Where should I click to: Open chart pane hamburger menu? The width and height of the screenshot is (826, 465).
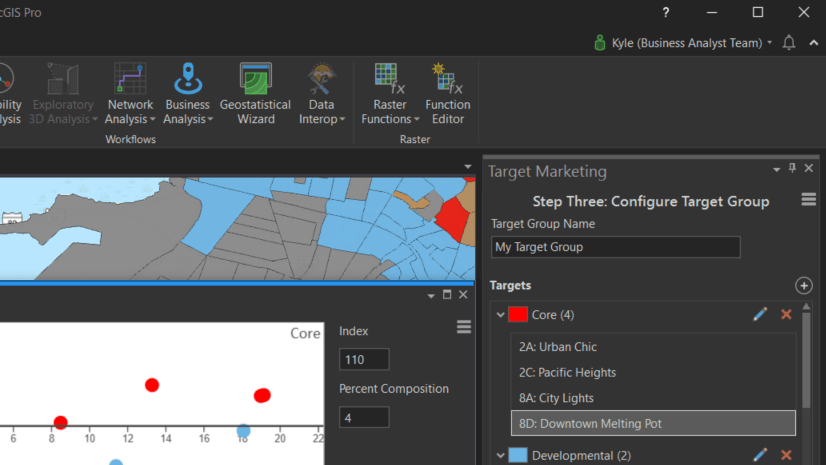[464, 327]
